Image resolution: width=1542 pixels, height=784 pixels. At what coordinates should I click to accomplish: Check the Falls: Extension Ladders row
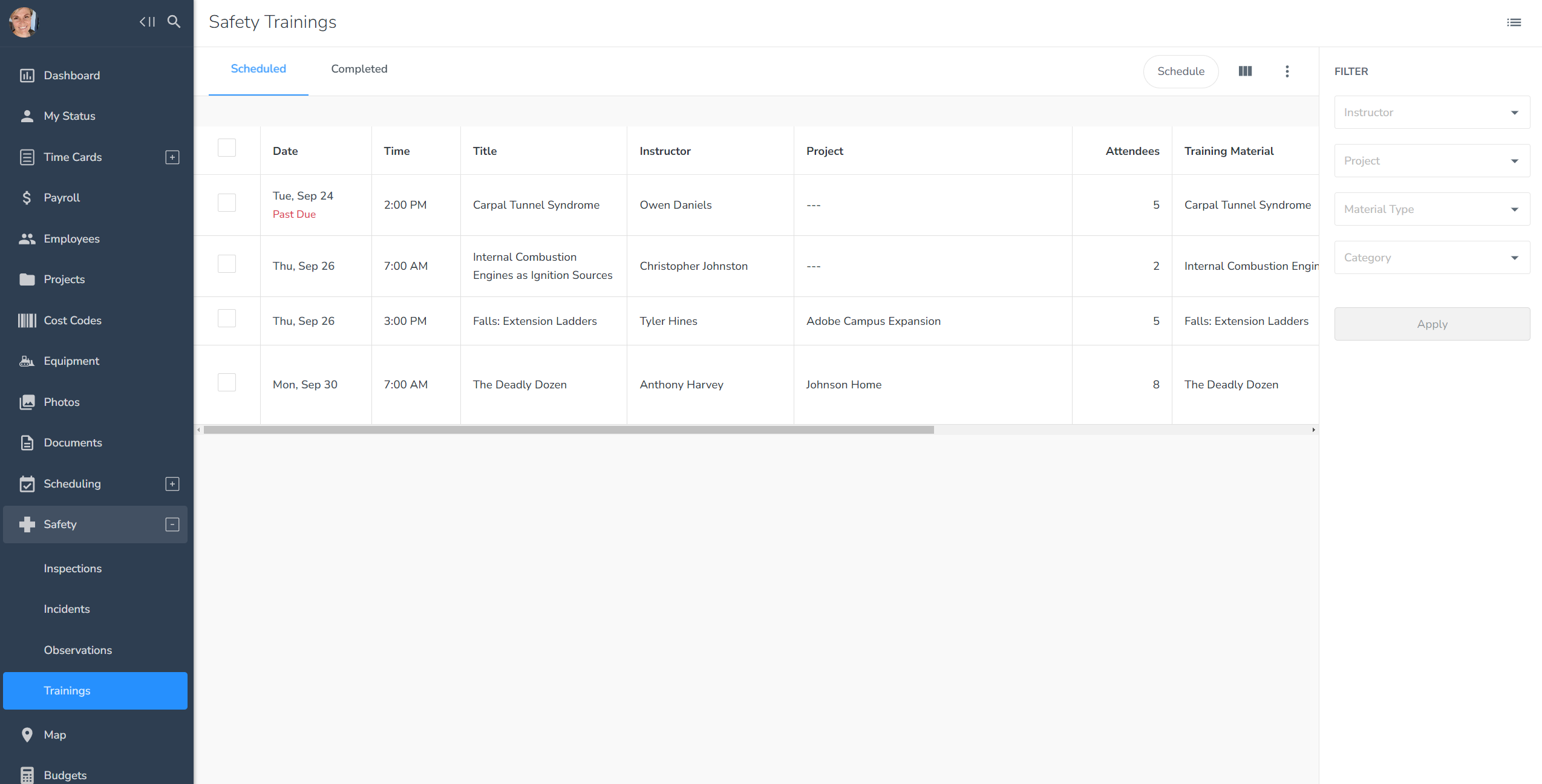(227, 319)
